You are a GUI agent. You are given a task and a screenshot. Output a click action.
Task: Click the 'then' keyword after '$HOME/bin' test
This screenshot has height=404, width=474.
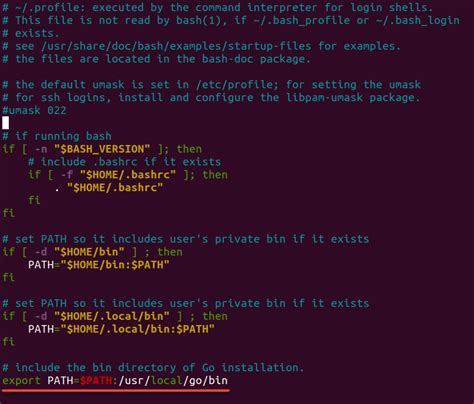(x=170, y=252)
